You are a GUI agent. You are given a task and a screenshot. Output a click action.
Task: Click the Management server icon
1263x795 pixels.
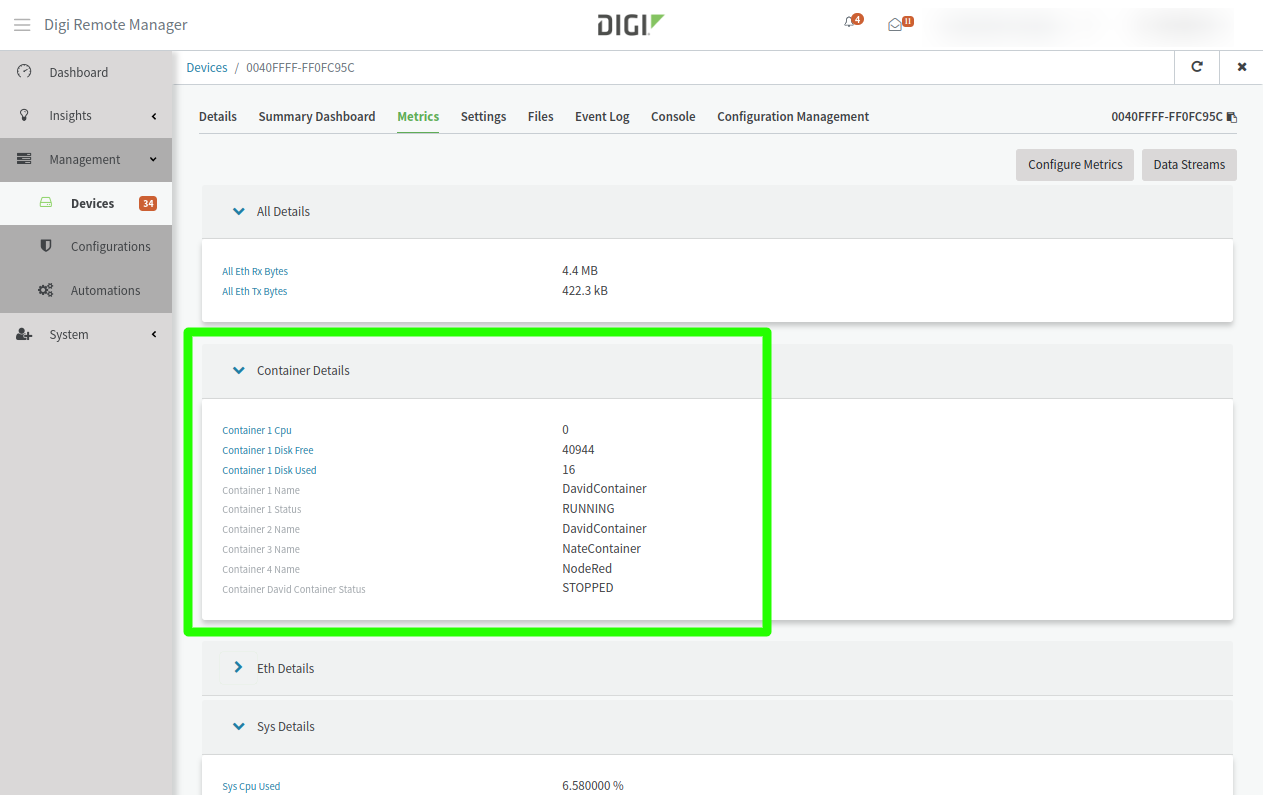coord(24,159)
